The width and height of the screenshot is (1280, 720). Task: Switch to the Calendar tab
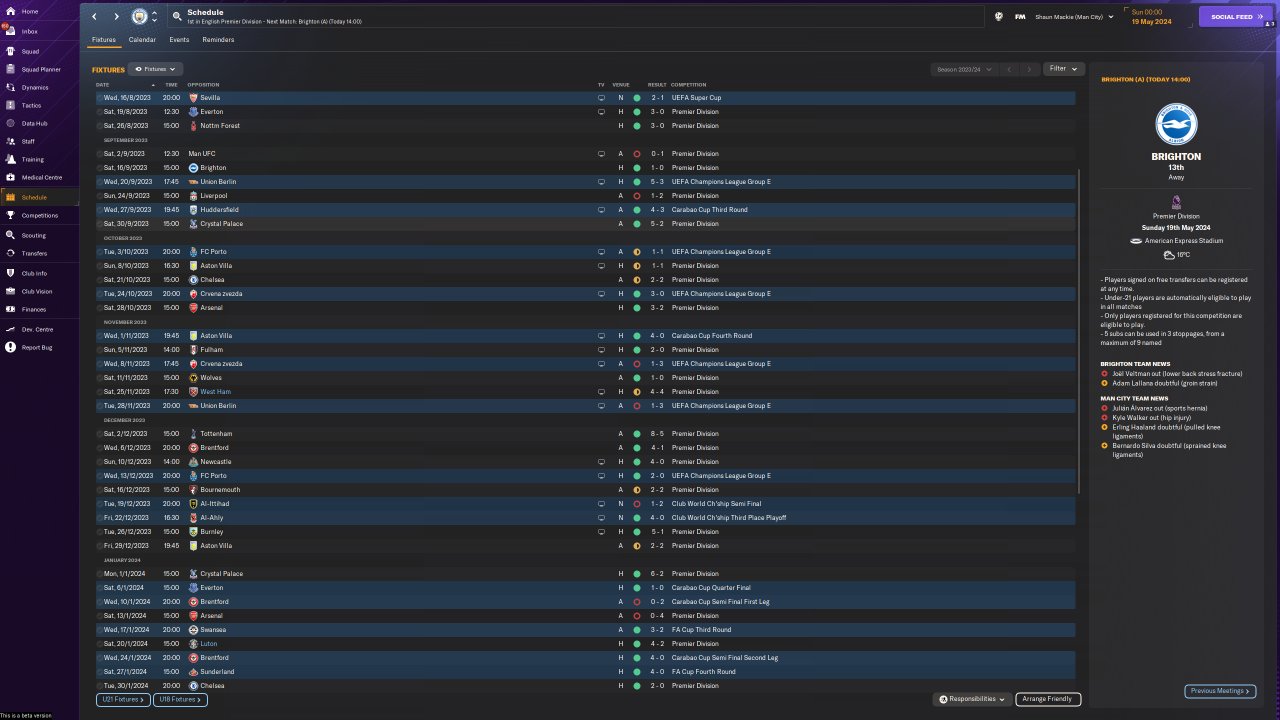[x=142, y=40]
